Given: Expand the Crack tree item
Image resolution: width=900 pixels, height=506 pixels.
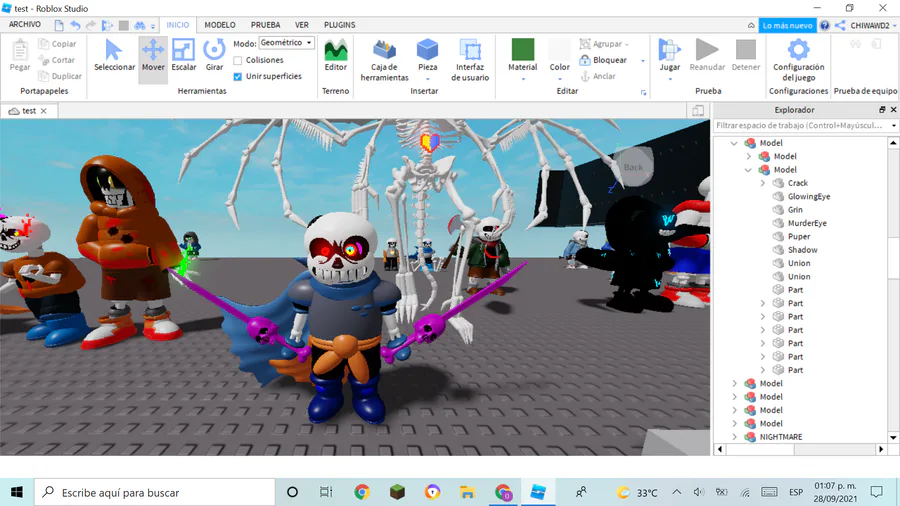Looking at the screenshot, I should (762, 183).
